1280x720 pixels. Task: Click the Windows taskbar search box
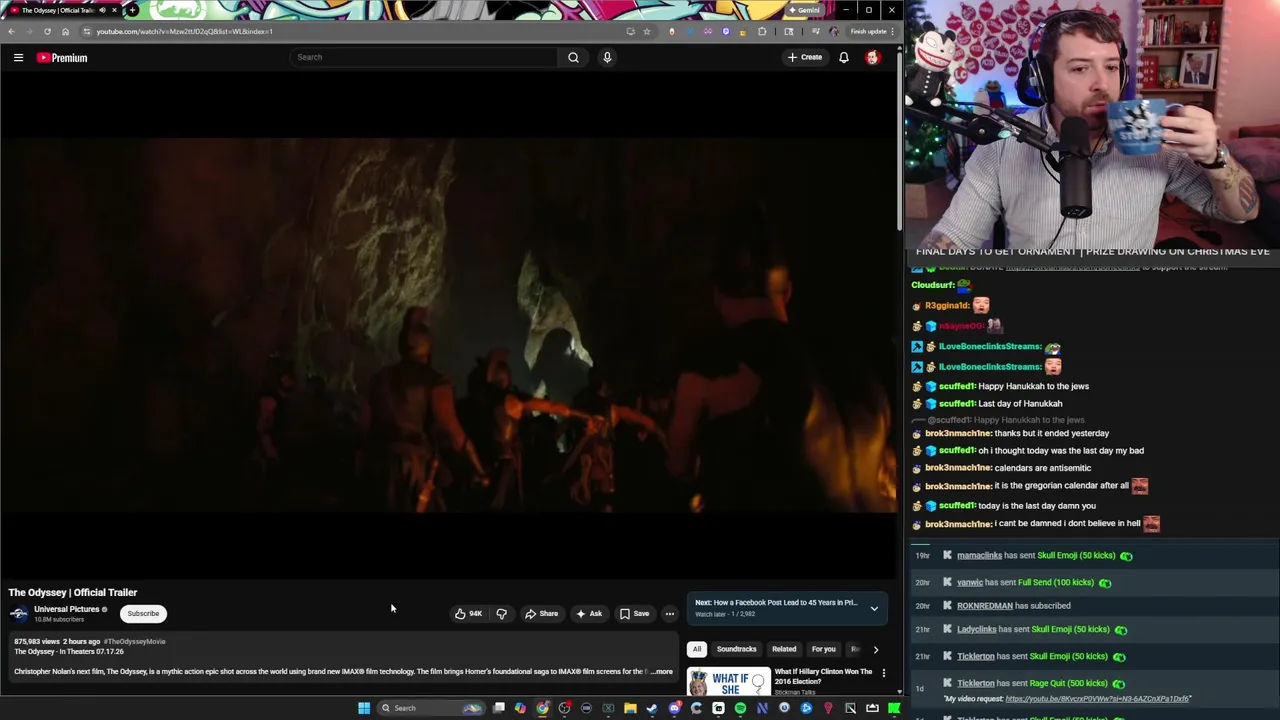click(x=430, y=708)
